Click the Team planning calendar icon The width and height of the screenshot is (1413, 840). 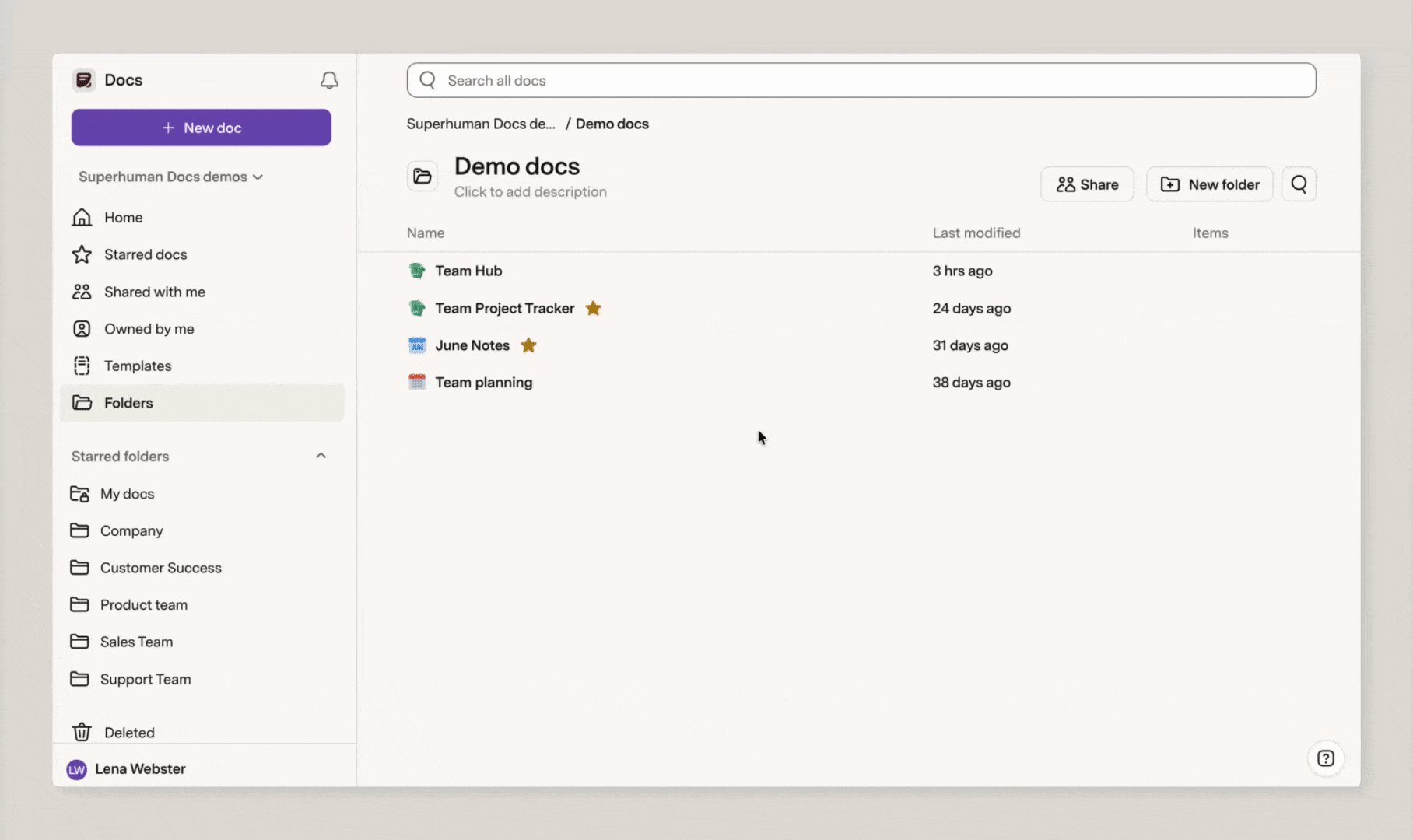417,382
